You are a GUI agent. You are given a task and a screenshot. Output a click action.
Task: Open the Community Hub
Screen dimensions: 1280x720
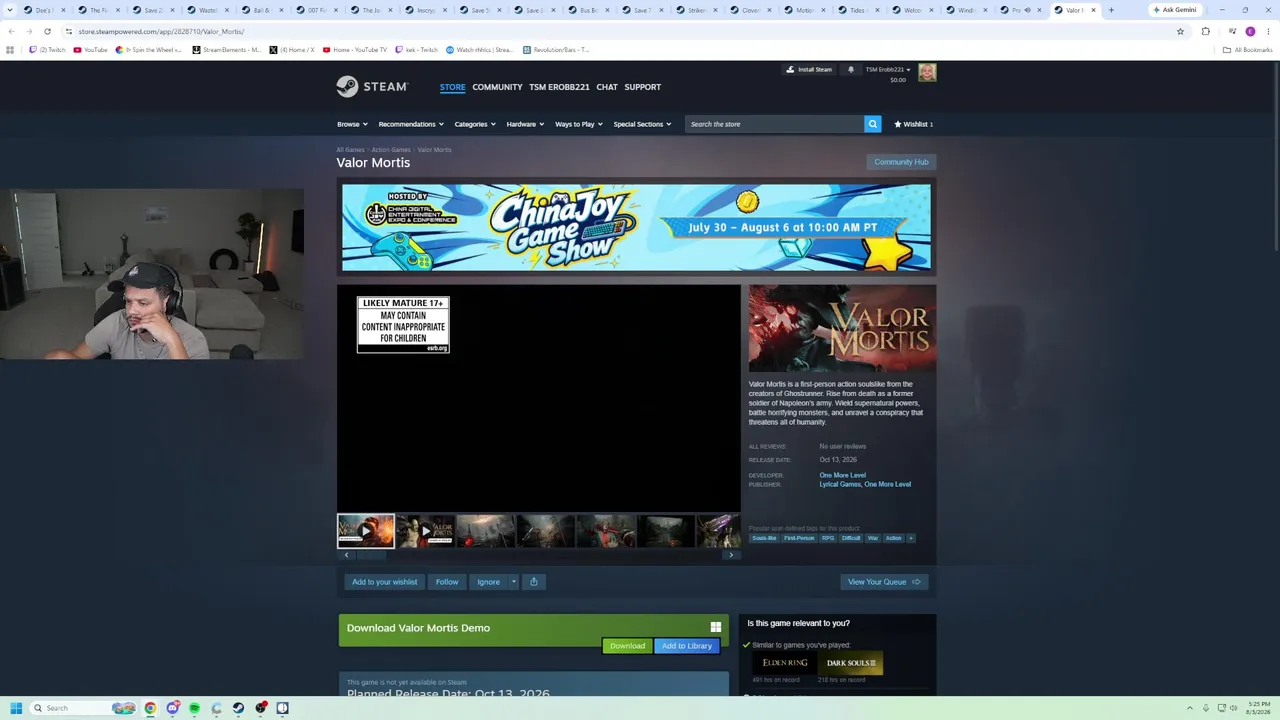(x=901, y=162)
